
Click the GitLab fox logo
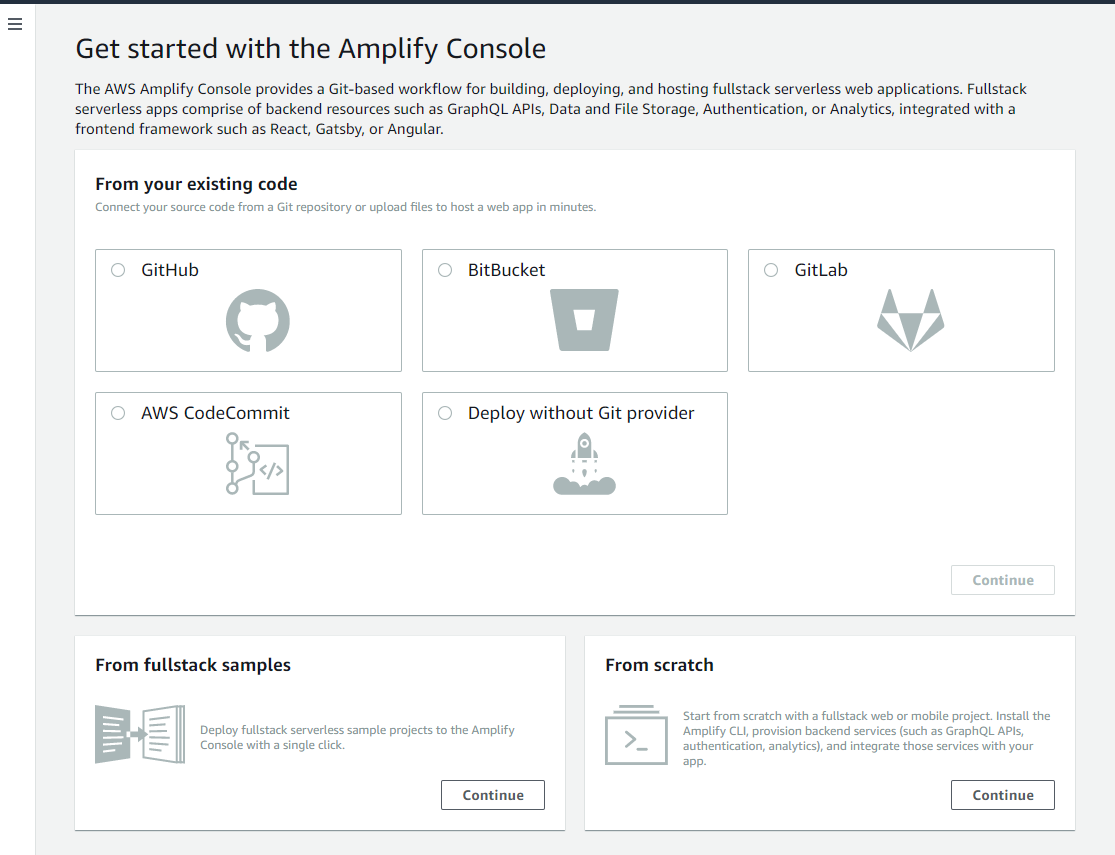coord(910,320)
